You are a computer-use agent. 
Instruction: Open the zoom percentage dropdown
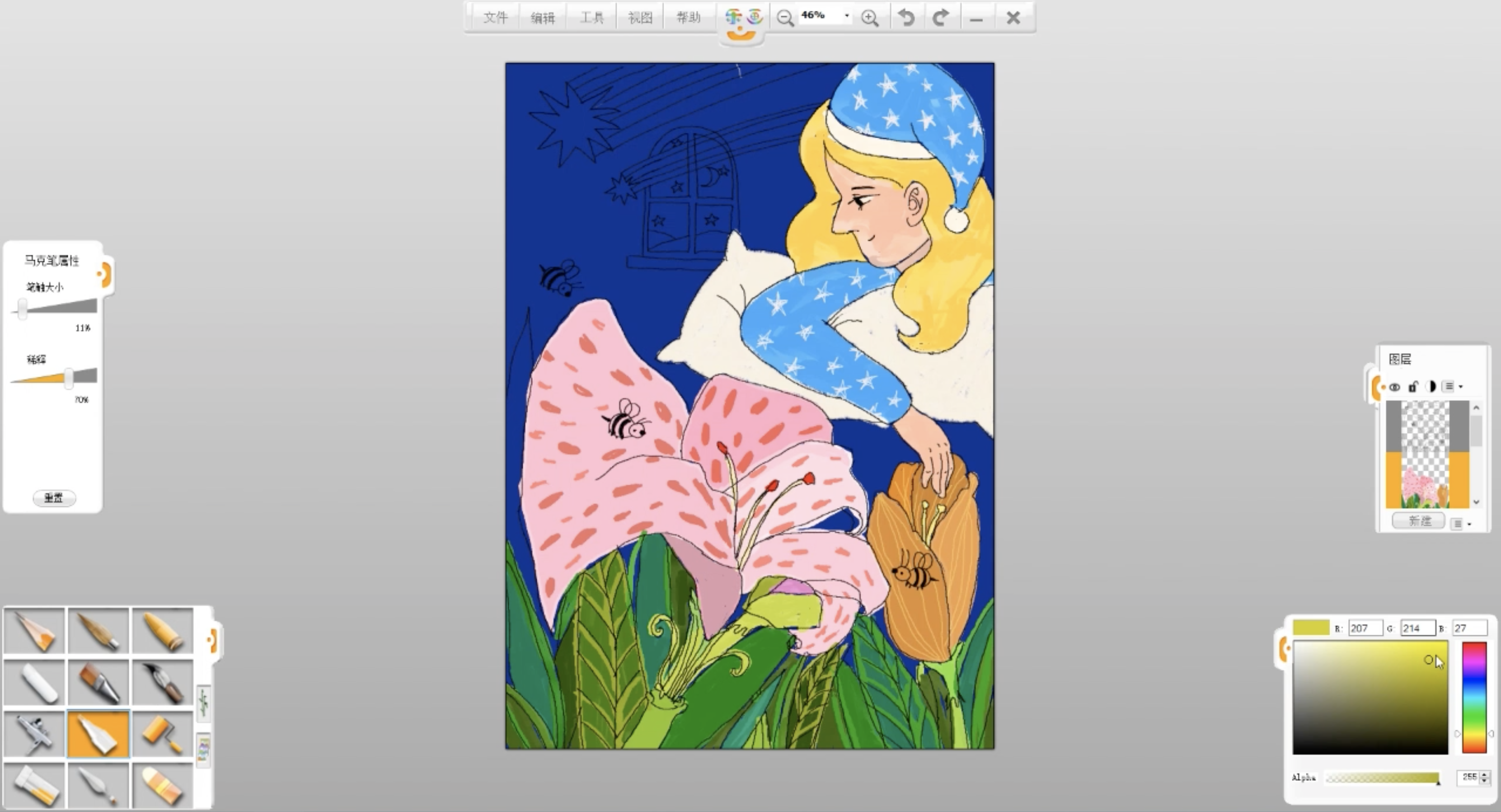[x=846, y=16]
